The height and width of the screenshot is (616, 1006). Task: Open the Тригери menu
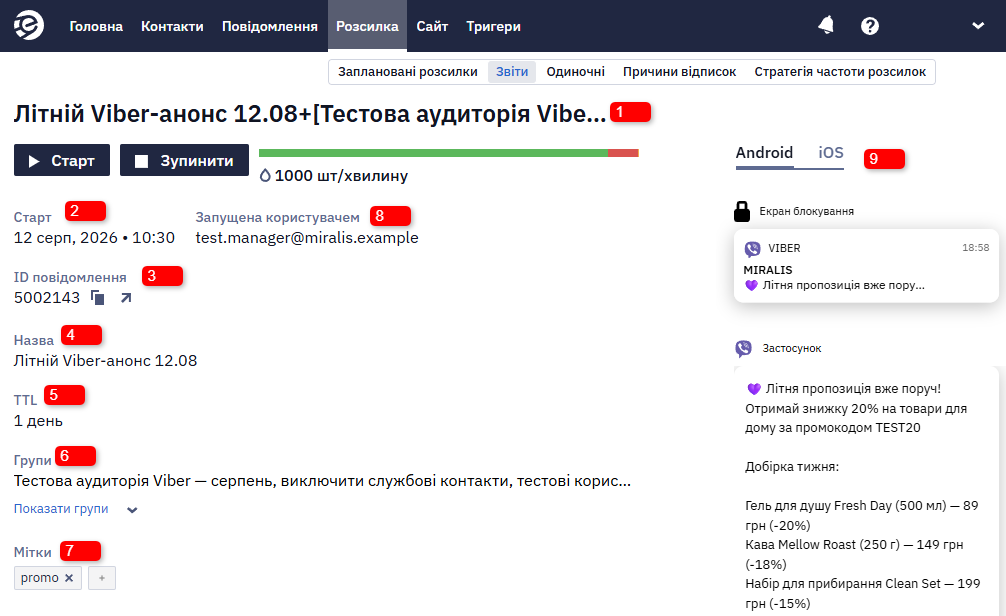click(493, 26)
